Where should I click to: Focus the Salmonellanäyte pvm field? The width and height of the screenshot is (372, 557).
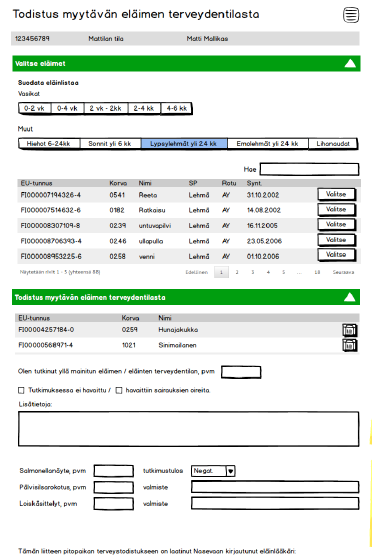114,471
